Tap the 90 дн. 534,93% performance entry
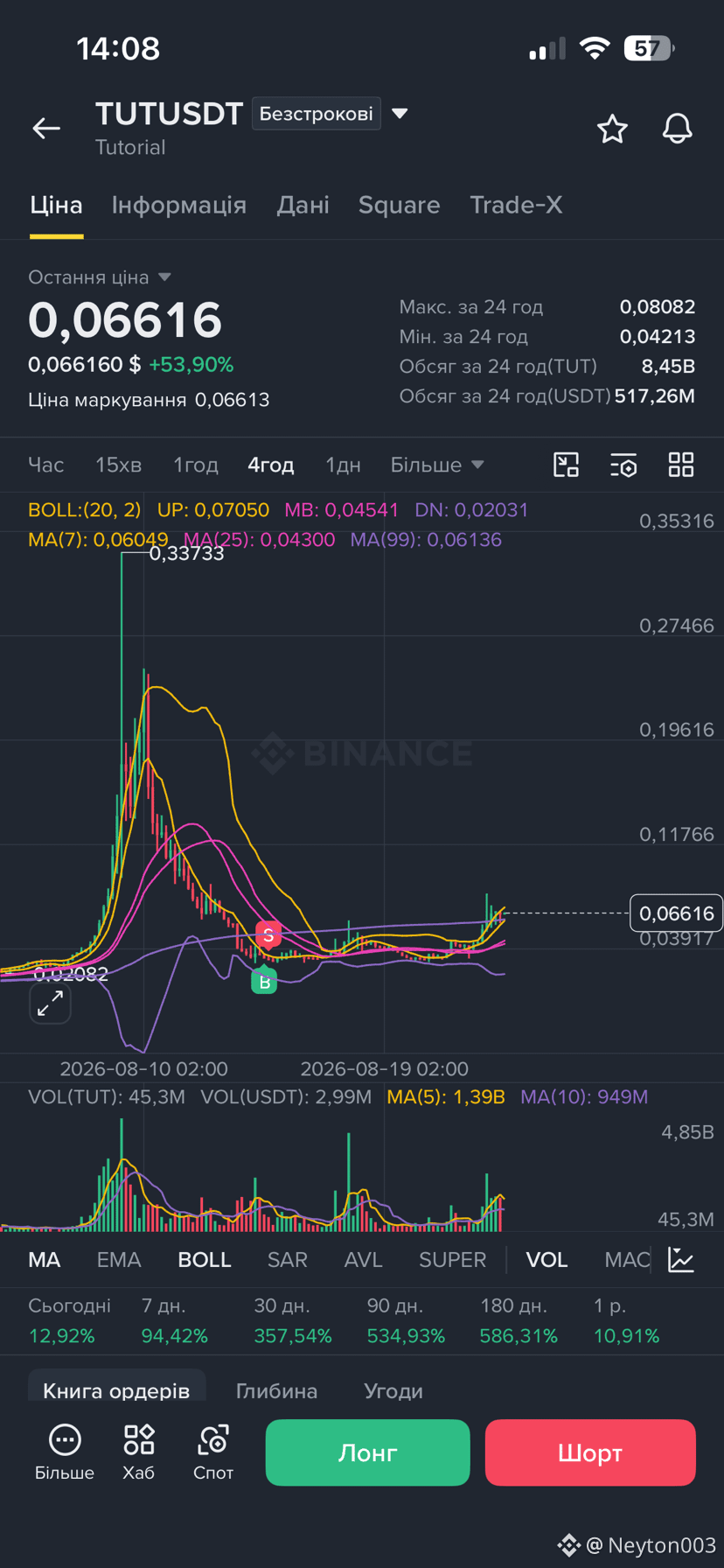724x1568 pixels. (x=406, y=1320)
